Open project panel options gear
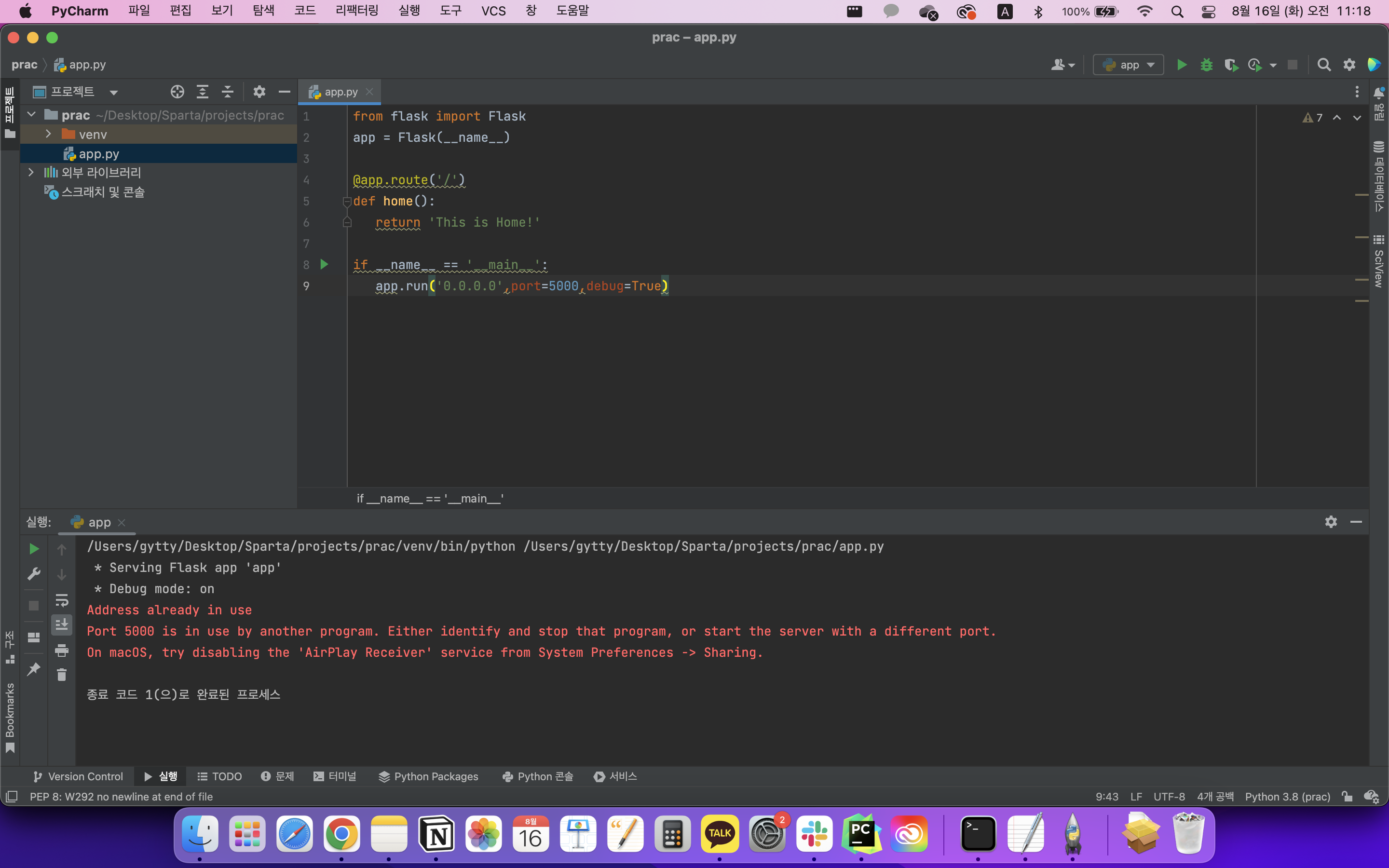Image resolution: width=1389 pixels, height=868 pixels. 259,92
